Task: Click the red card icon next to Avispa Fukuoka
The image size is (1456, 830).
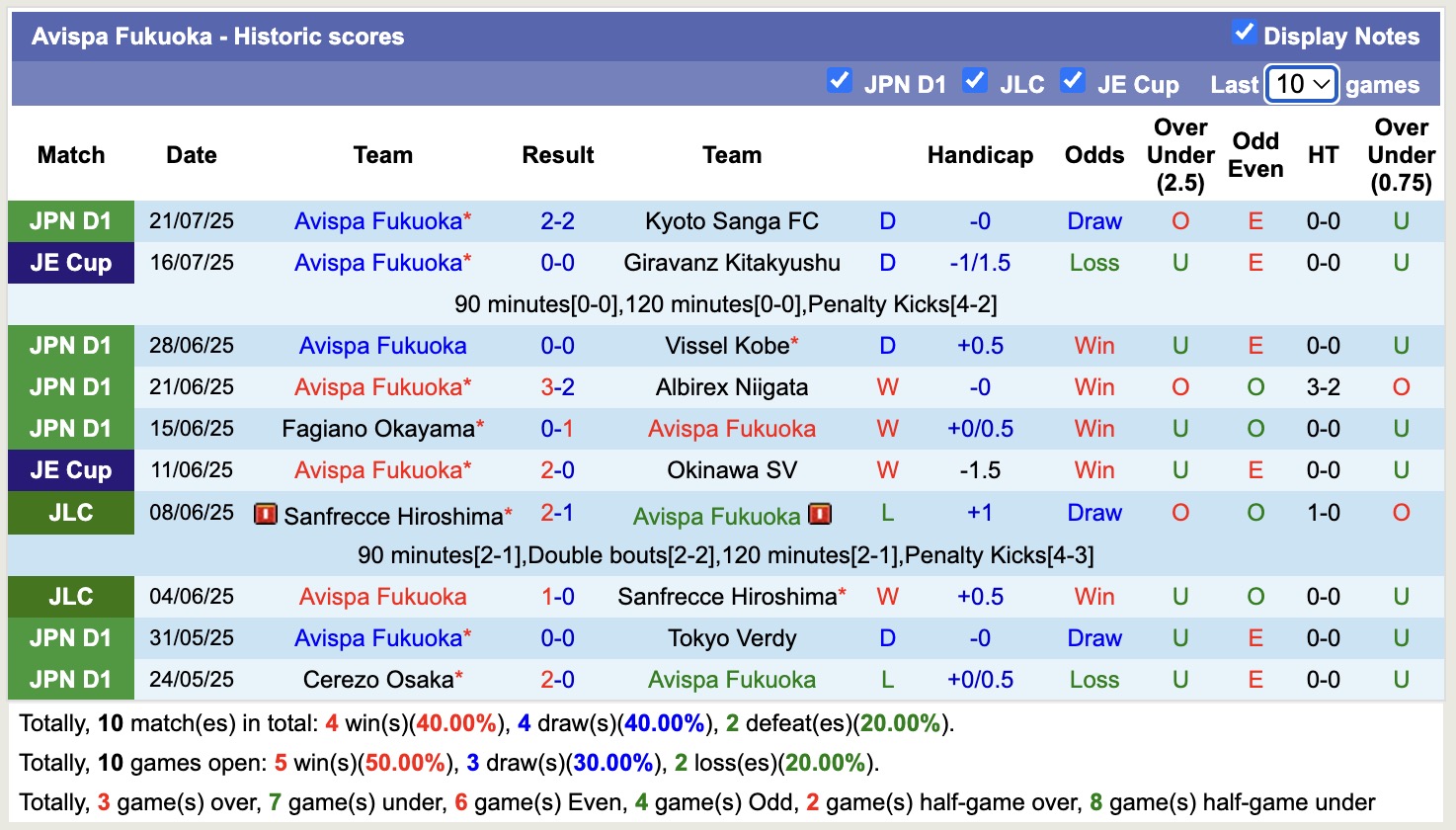Action: [x=820, y=514]
